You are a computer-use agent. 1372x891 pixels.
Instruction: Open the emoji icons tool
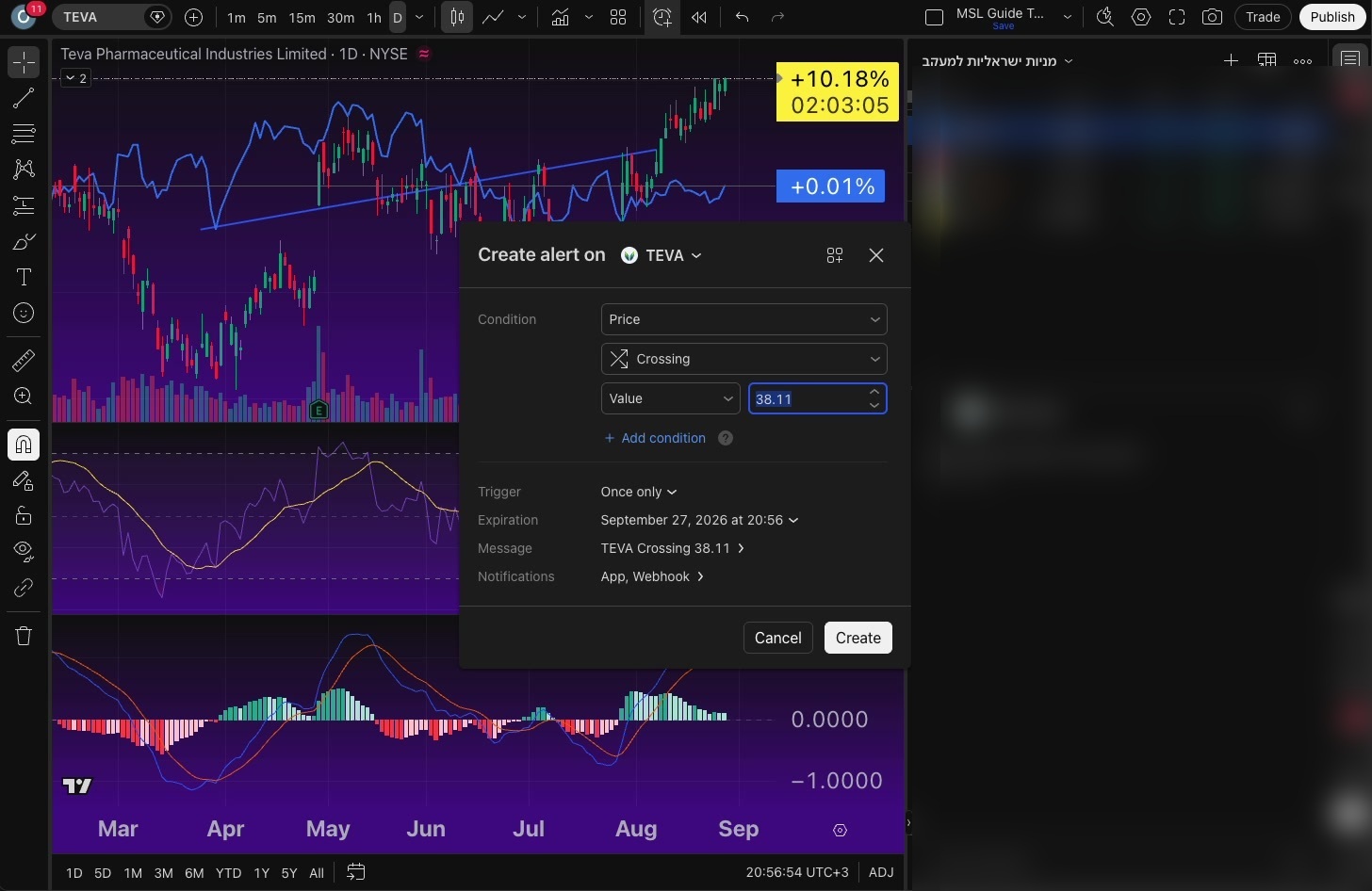pos(24,313)
